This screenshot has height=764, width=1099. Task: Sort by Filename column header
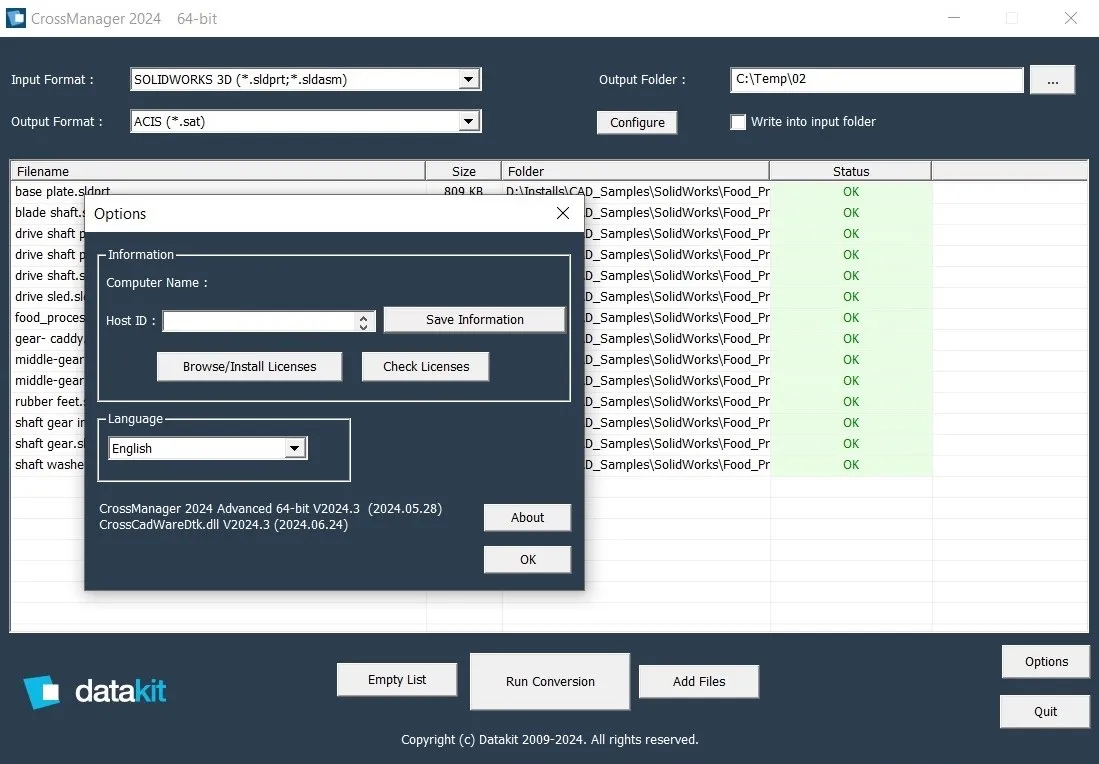(218, 171)
